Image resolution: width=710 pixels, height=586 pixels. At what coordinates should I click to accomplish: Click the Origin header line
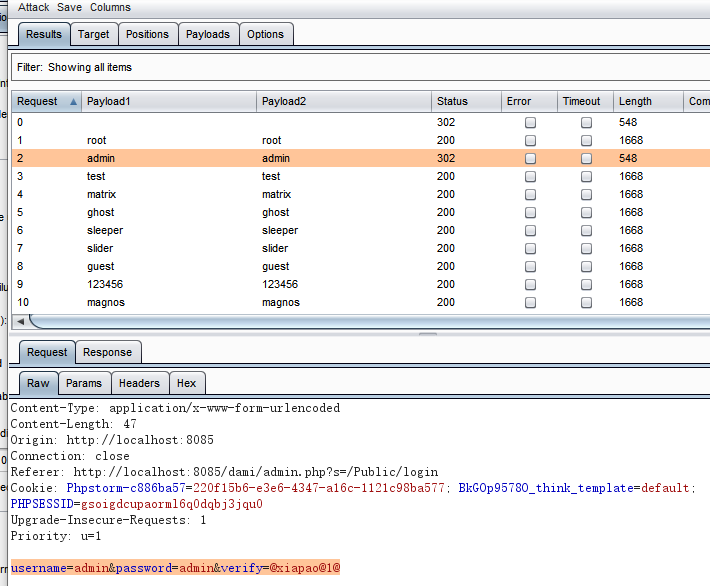point(112,440)
